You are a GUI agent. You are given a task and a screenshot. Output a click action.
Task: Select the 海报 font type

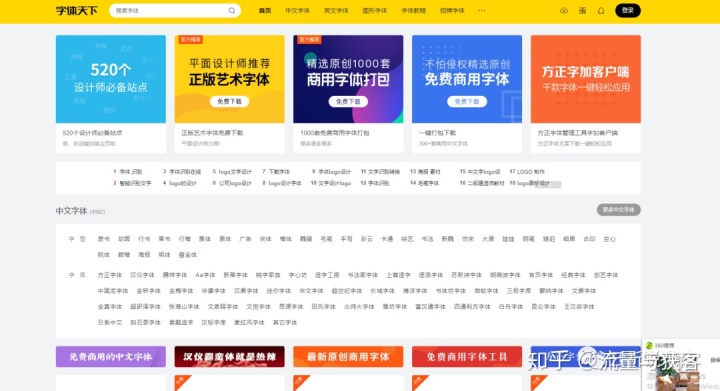pos(144,255)
